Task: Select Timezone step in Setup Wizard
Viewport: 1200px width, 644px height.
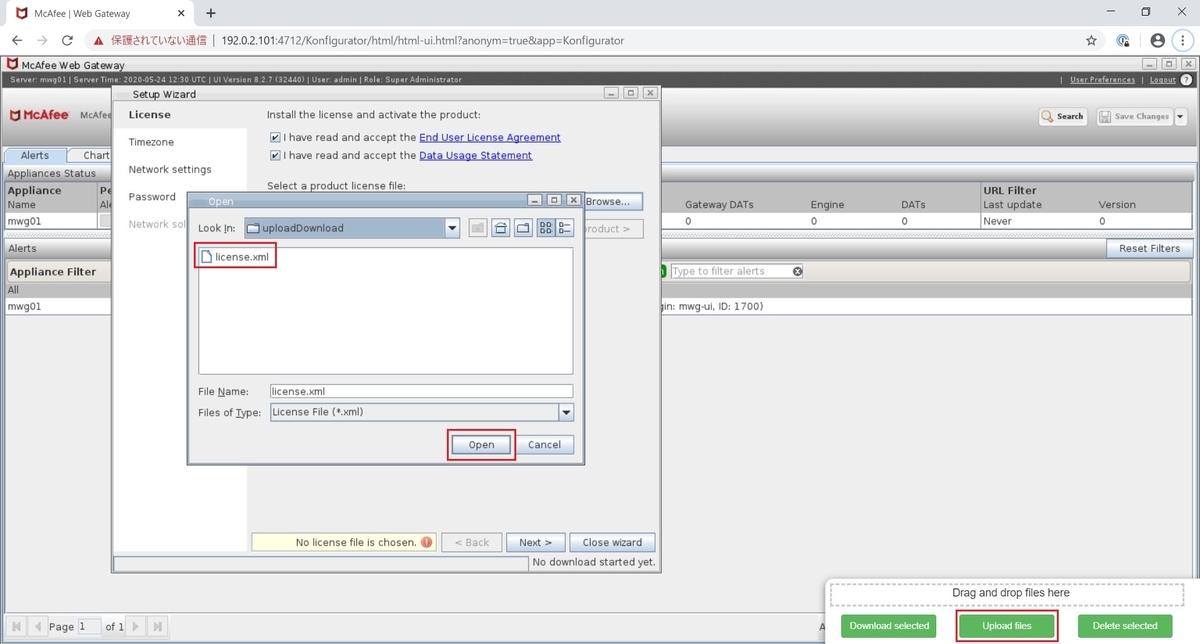Action: tap(151, 142)
